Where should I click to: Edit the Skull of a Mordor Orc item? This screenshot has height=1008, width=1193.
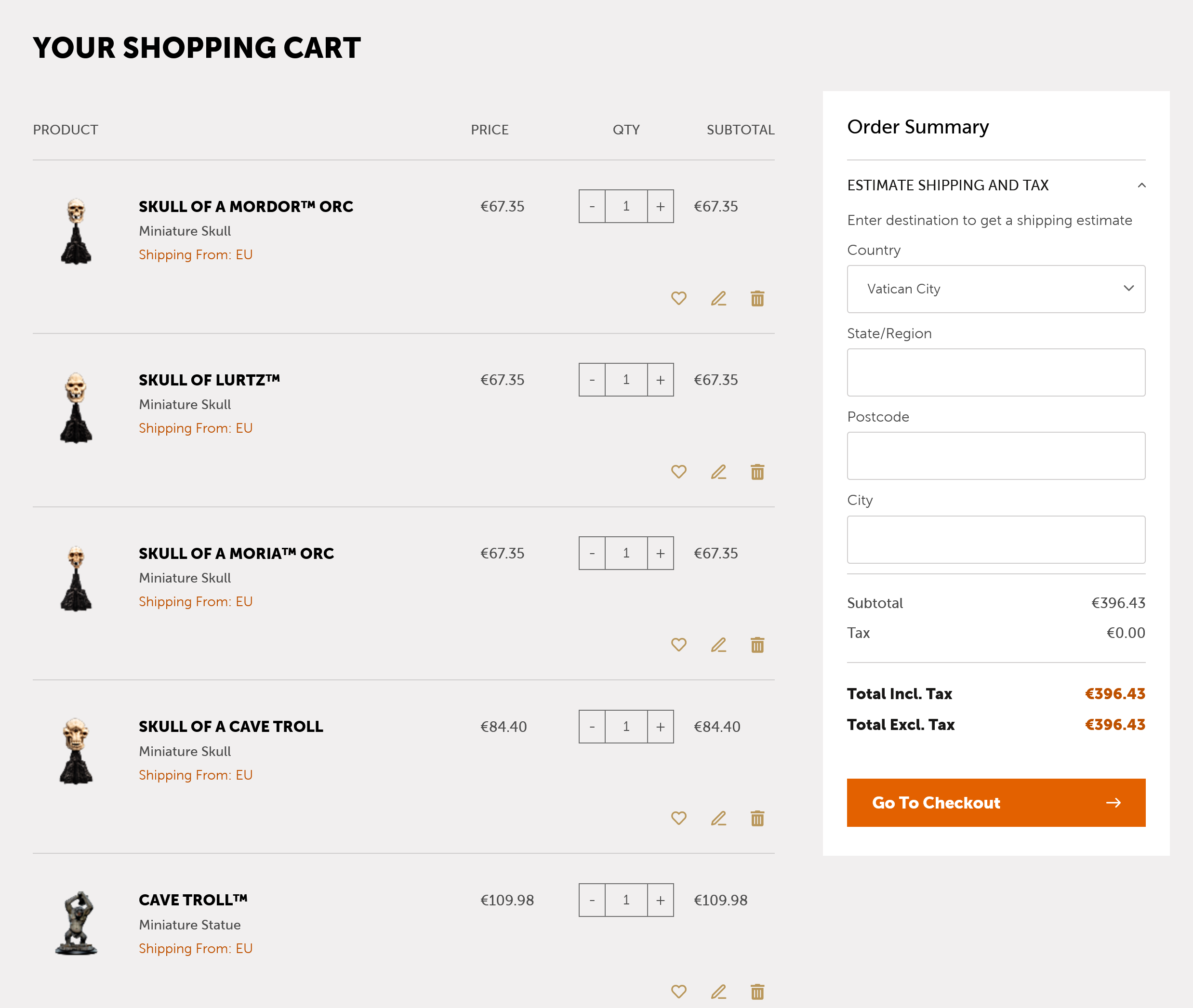pos(718,298)
